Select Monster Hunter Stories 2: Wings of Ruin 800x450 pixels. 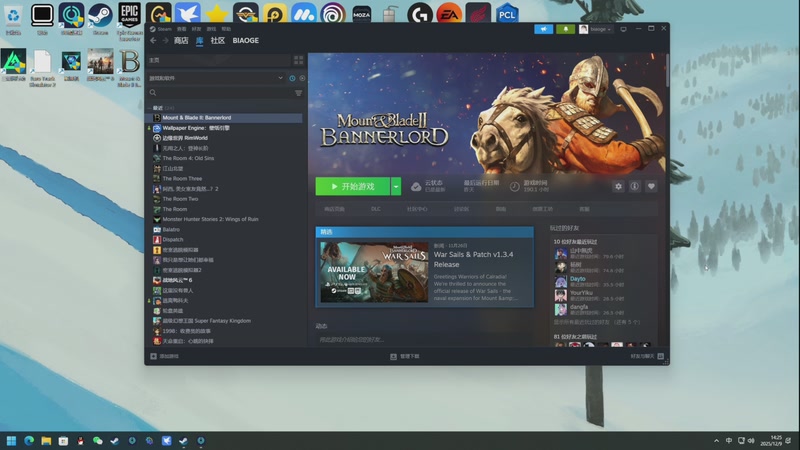[224, 219]
